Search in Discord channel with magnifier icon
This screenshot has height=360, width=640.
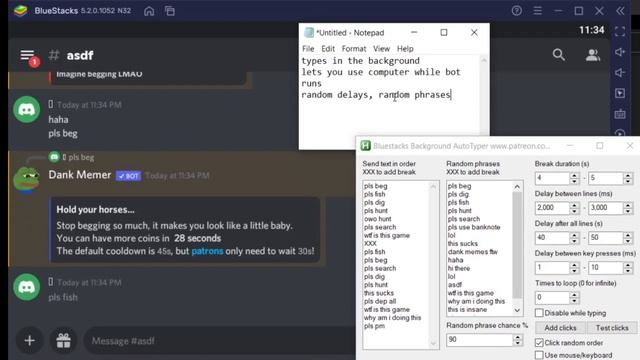[x=559, y=55]
